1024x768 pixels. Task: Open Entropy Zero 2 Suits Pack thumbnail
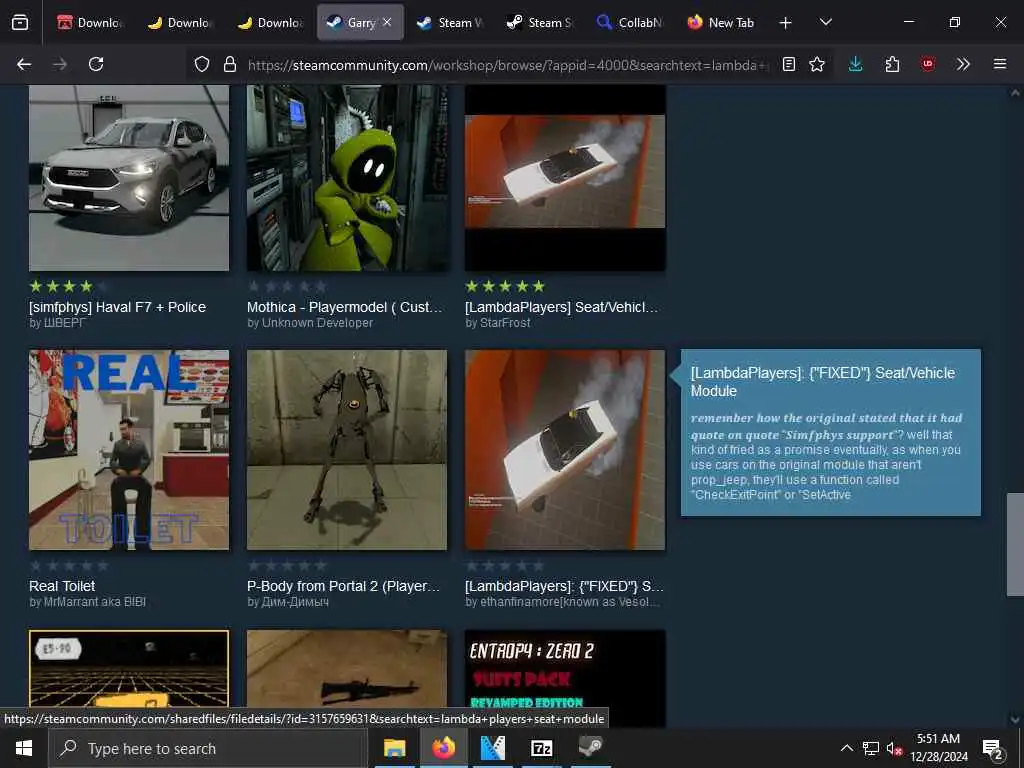[565, 677]
